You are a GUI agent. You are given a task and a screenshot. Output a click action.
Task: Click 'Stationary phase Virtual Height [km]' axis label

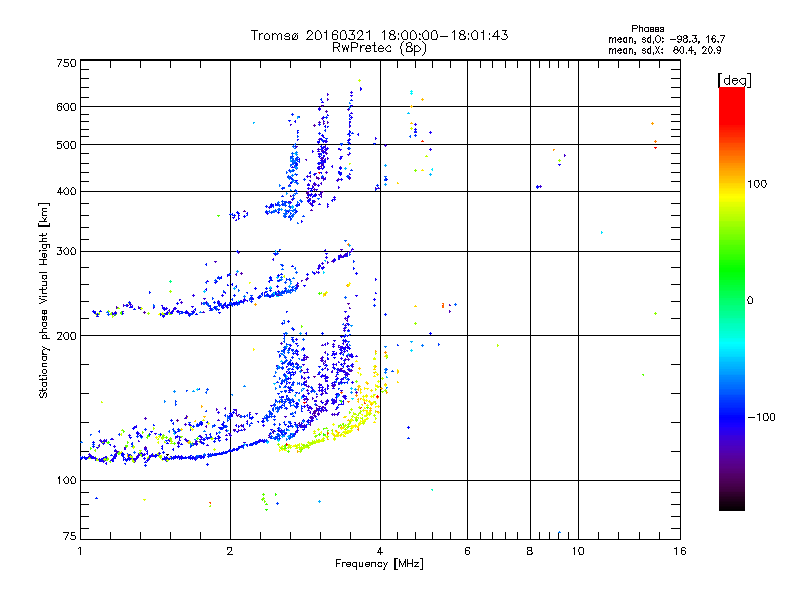pos(44,301)
